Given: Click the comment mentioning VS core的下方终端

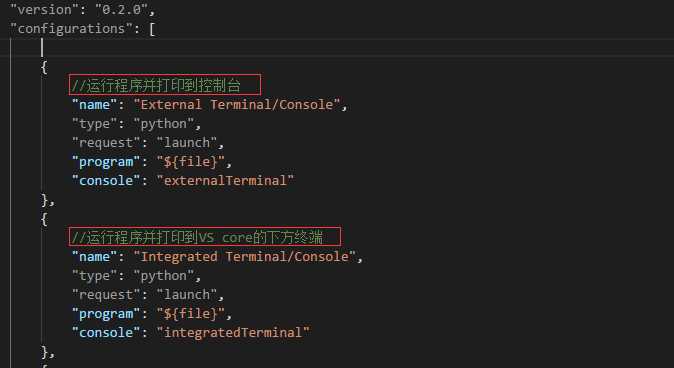Looking at the screenshot, I should [197, 237].
